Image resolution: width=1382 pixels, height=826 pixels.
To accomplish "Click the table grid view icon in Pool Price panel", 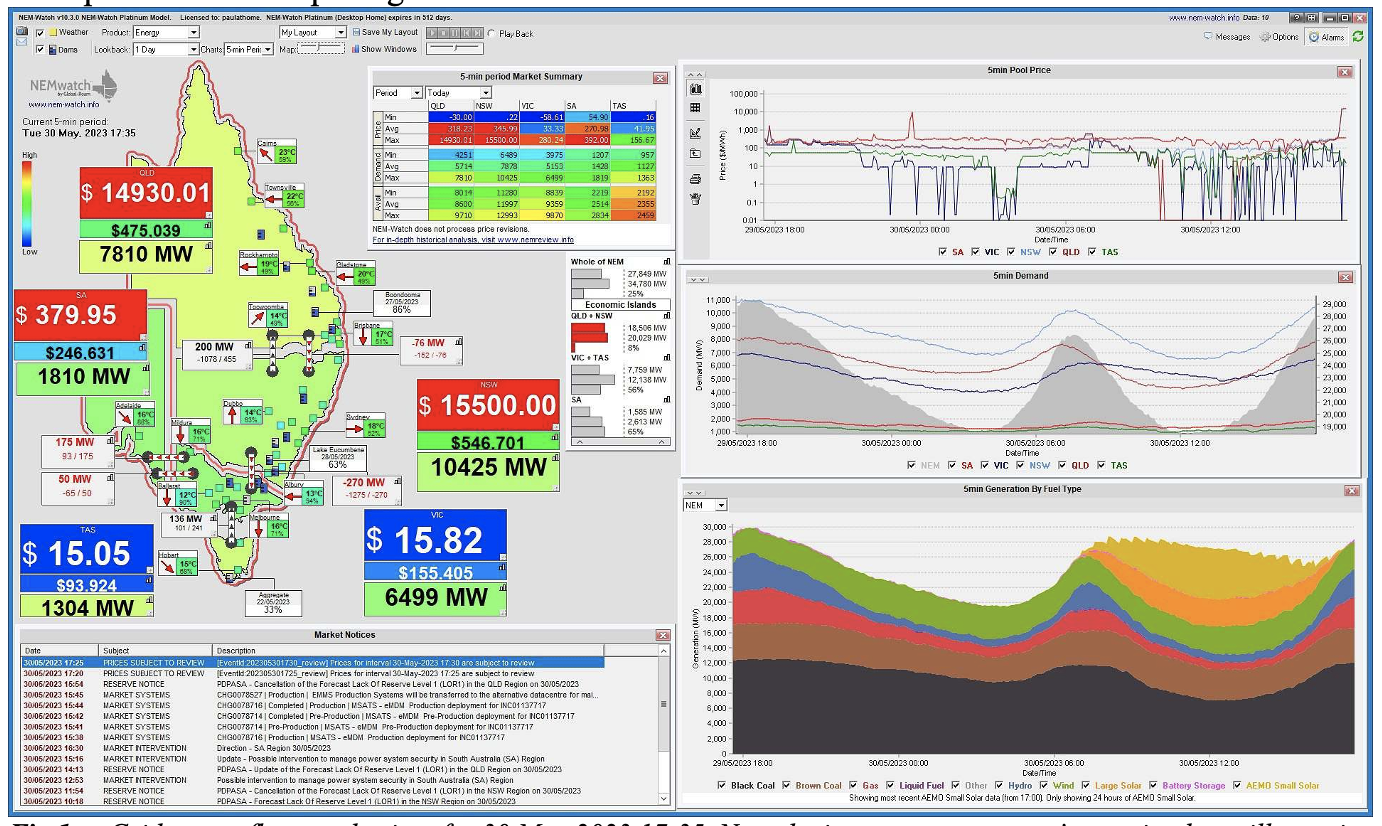I will [x=695, y=108].
